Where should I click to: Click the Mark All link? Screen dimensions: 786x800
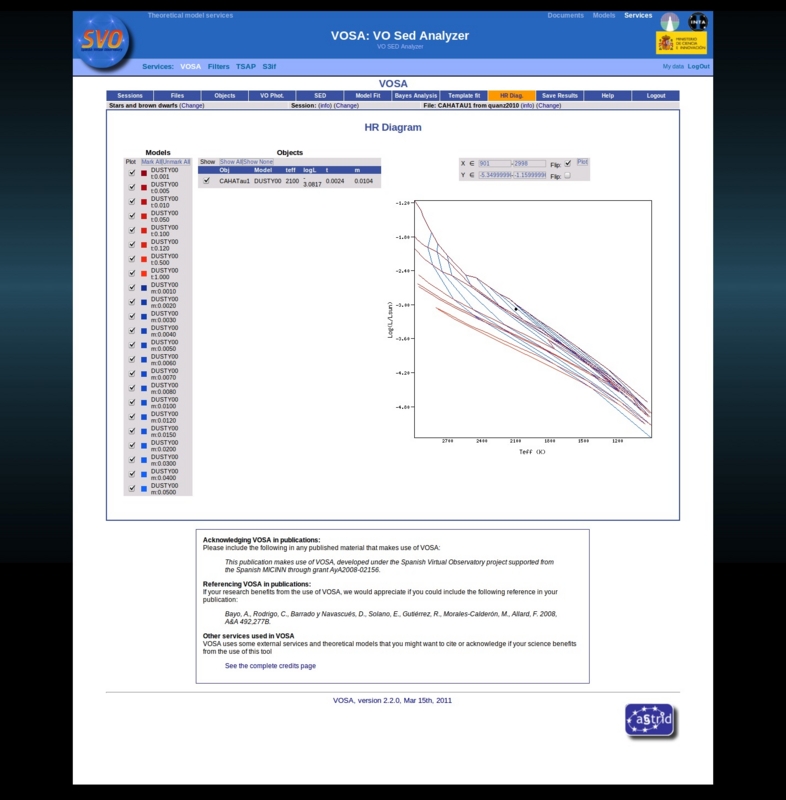click(151, 162)
